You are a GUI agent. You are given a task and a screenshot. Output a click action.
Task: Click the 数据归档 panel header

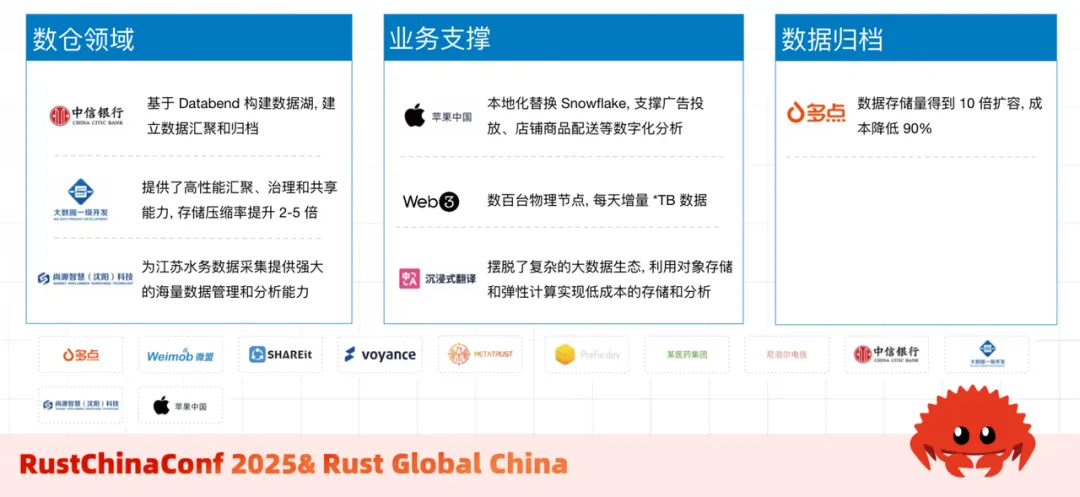click(x=916, y=39)
